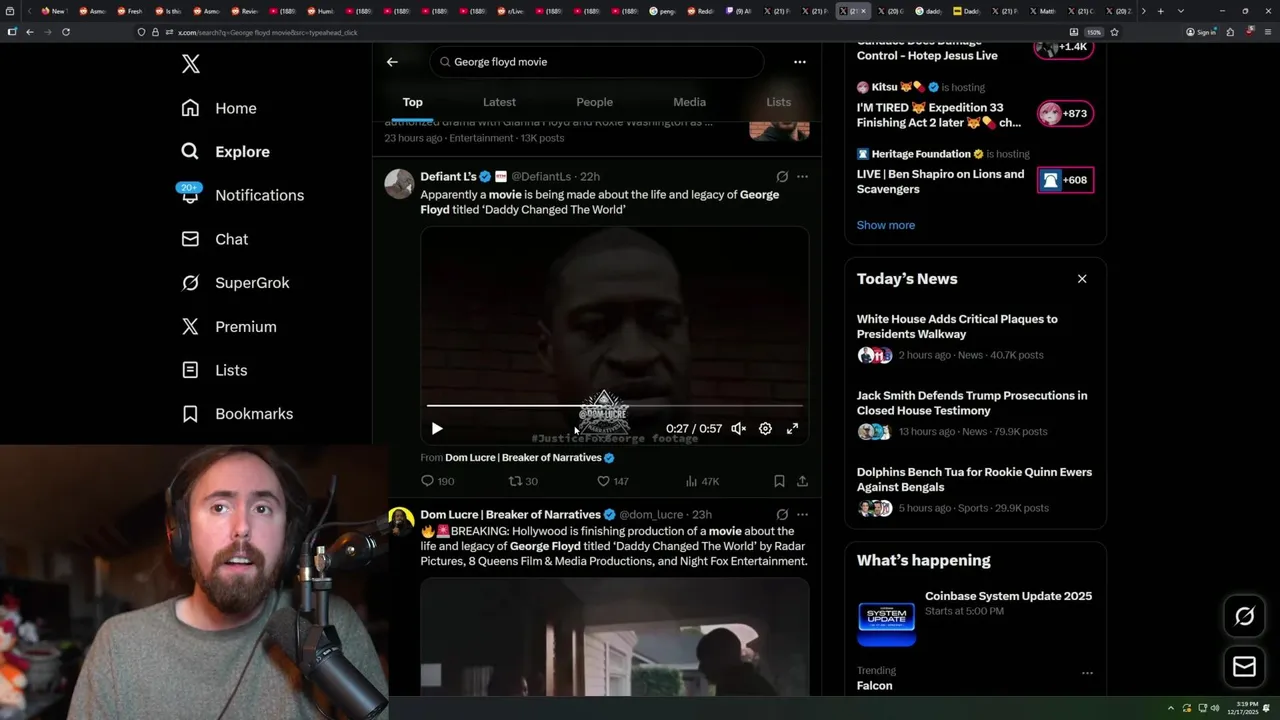Open Lists in sidebar
The width and height of the screenshot is (1280, 720).
(214, 370)
